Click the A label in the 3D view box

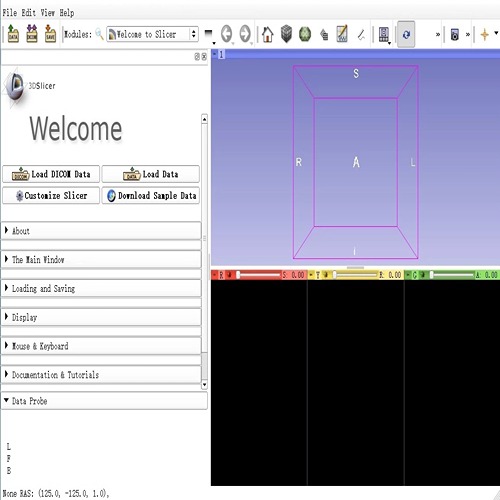click(356, 162)
